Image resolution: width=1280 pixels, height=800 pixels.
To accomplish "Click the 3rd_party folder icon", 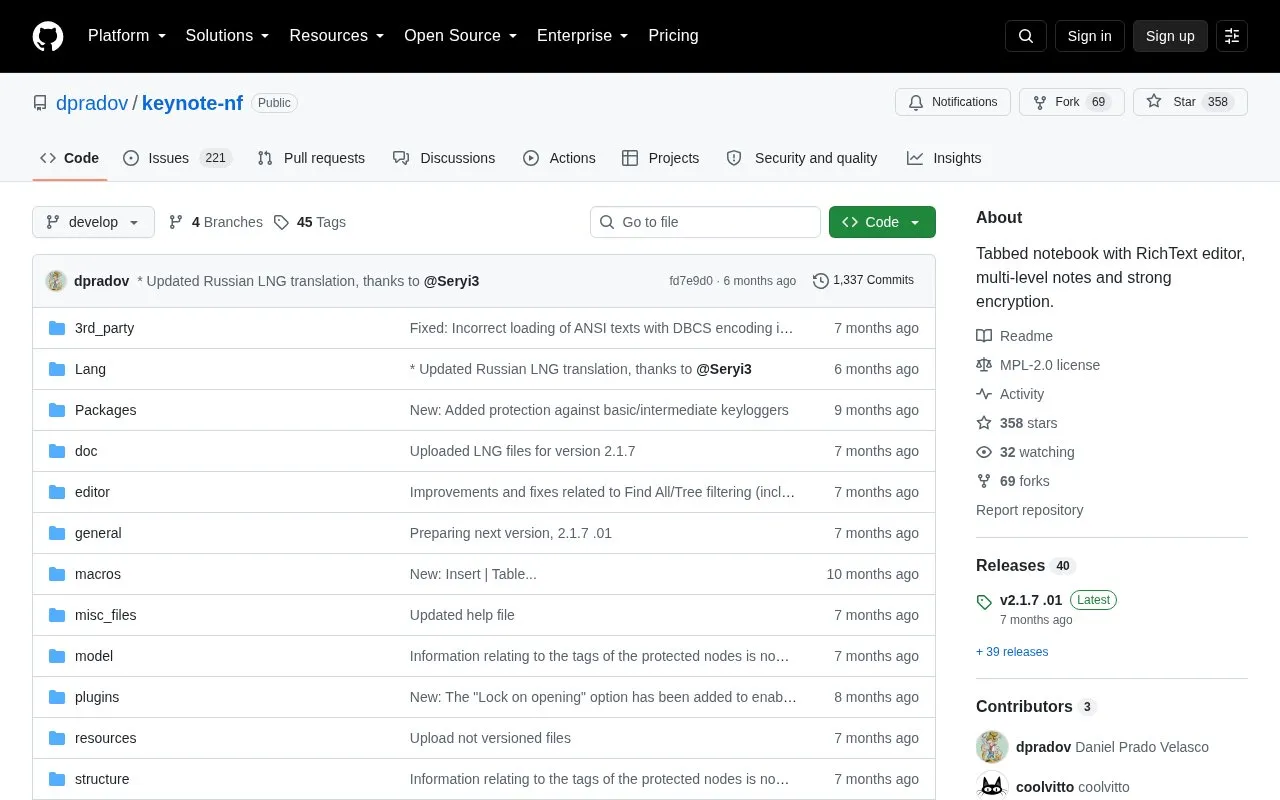I will (57, 328).
